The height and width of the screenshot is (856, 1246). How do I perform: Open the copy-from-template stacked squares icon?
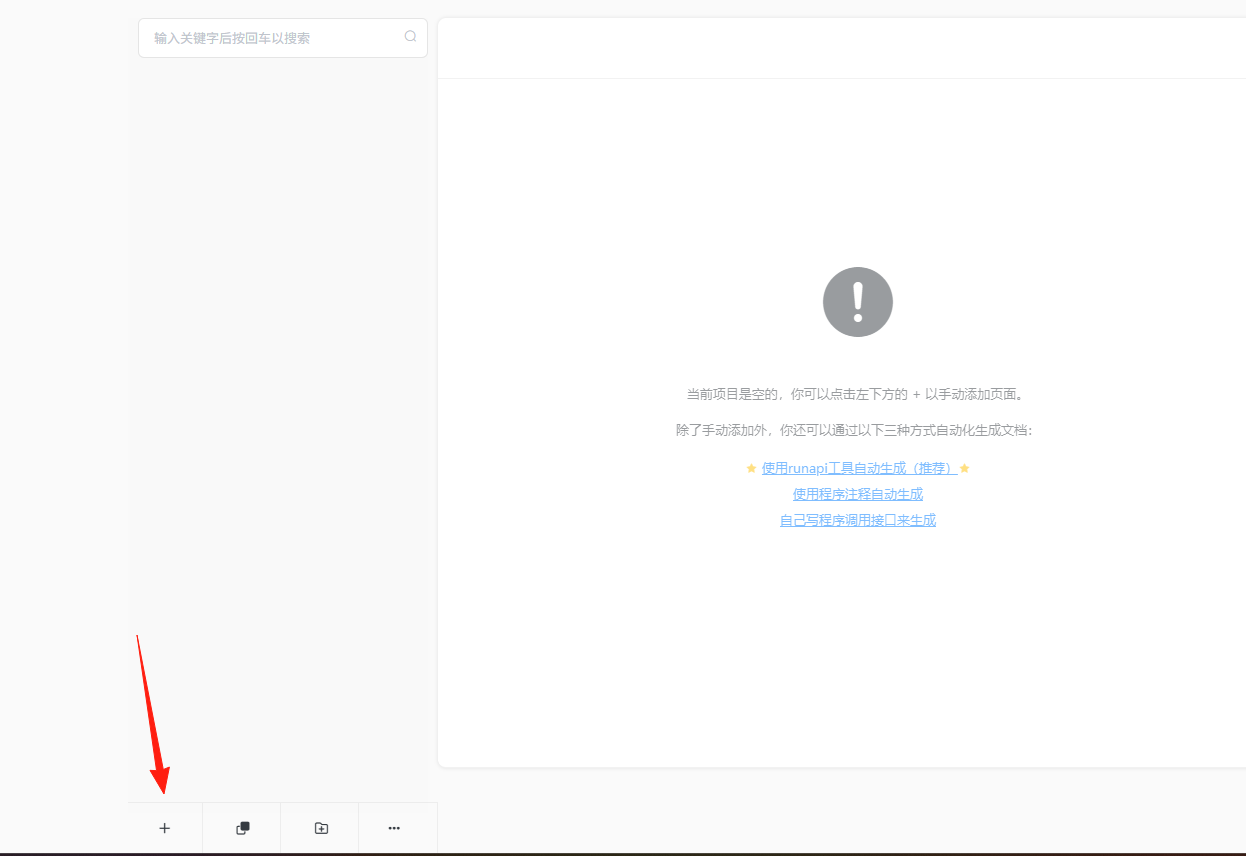click(243, 828)
